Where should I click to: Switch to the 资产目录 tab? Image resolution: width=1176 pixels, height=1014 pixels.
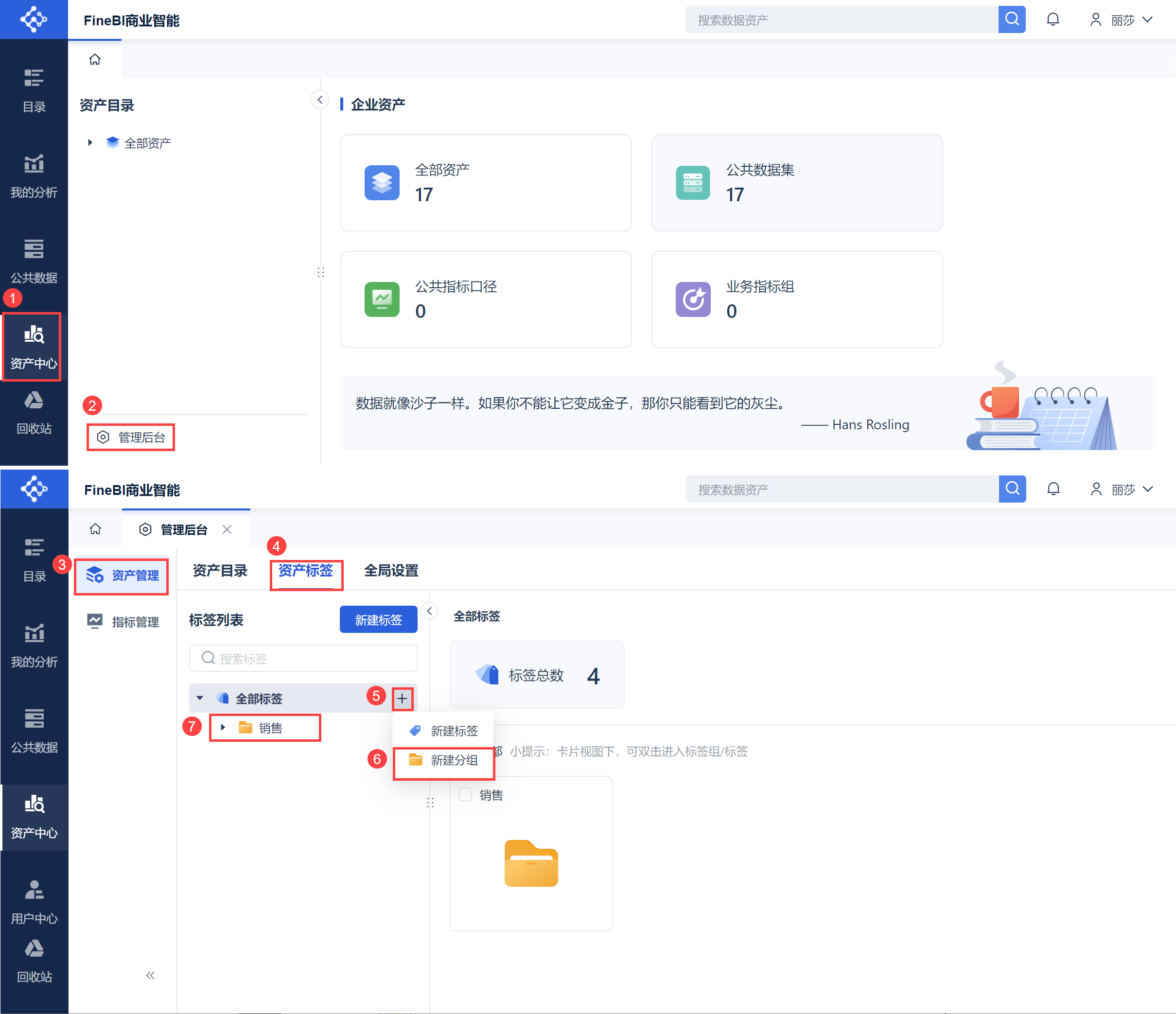point(220,570)
